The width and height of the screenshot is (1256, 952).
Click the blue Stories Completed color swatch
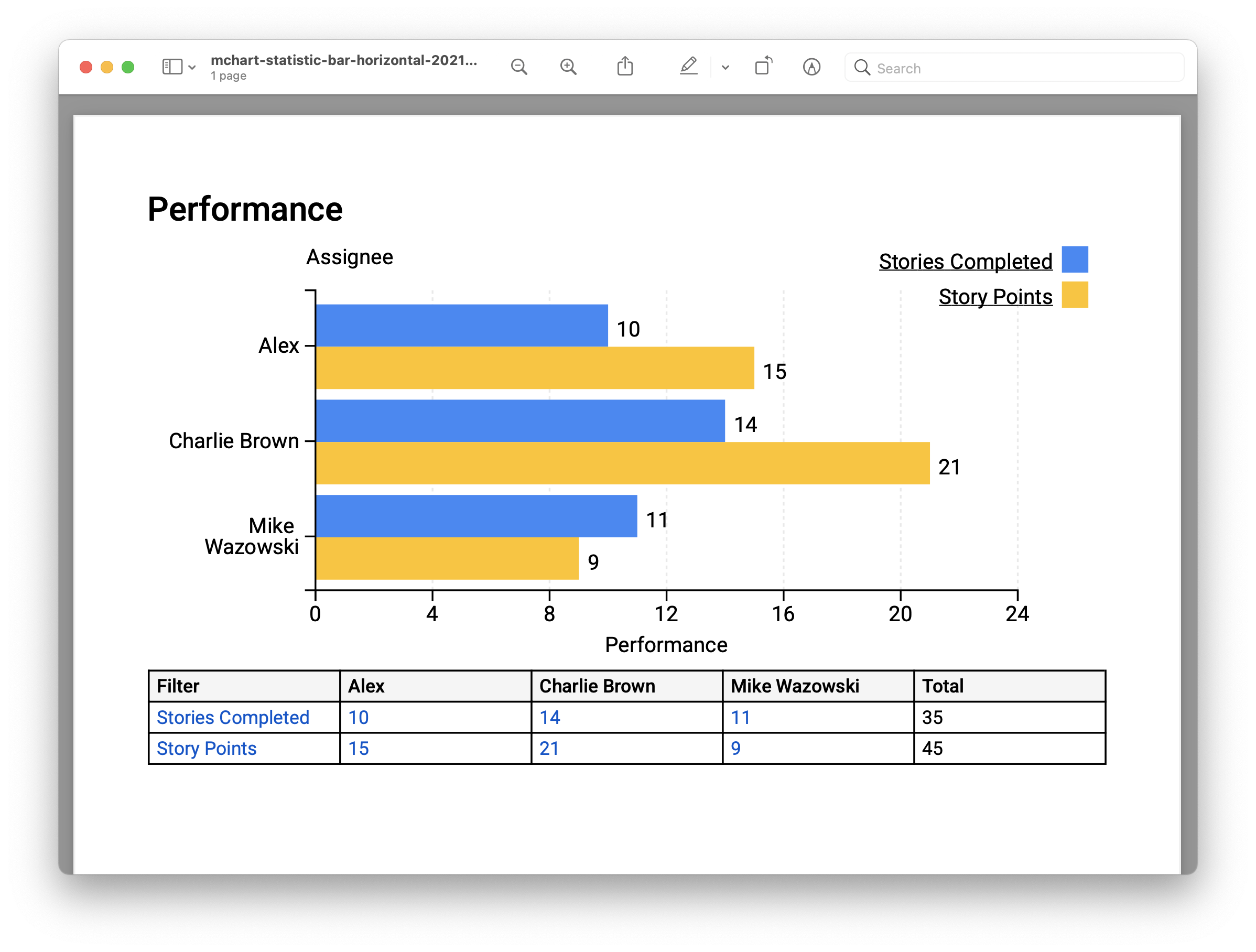point(1075,259)
